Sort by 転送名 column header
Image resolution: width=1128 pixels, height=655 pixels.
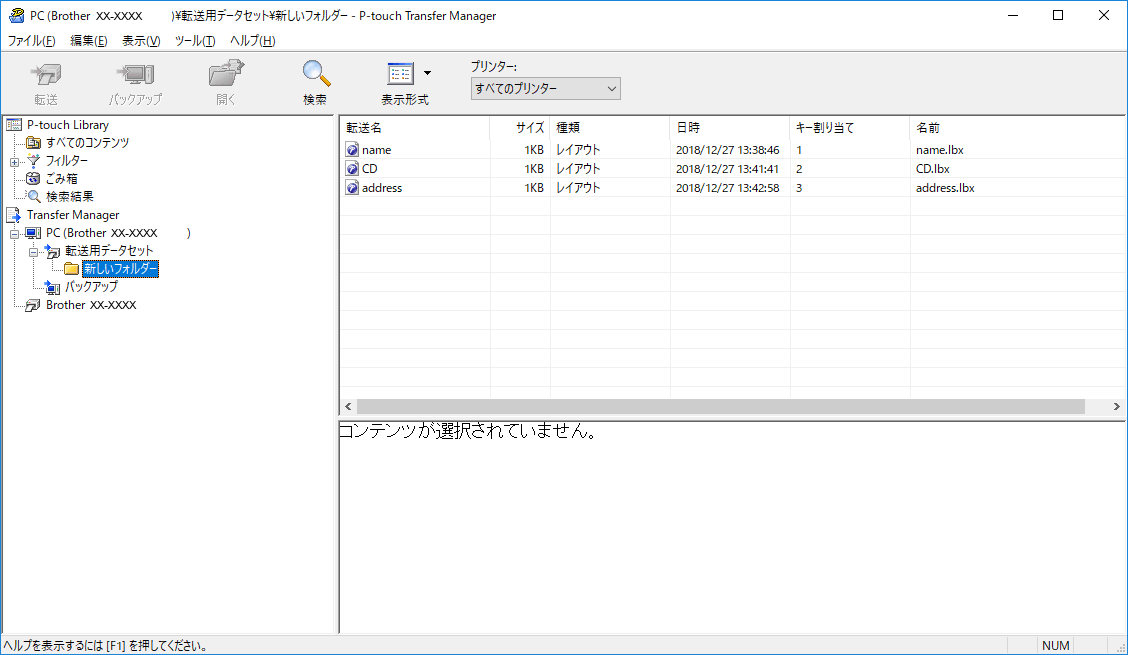click(x=414, y=127)
